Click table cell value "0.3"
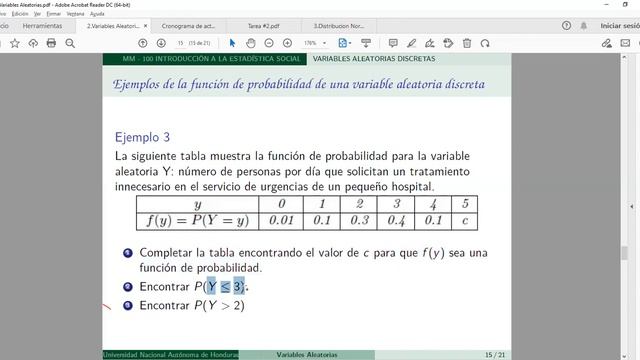 [x=359, y=220]
